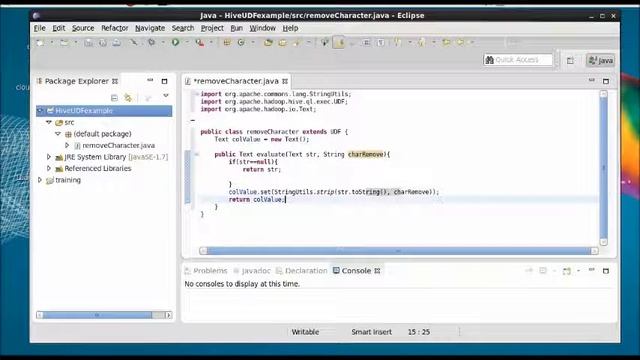Viewport: 640px width, 360px height.
Task: Open the Package Explorer view menu arrow
Action: tap(166, 96)
